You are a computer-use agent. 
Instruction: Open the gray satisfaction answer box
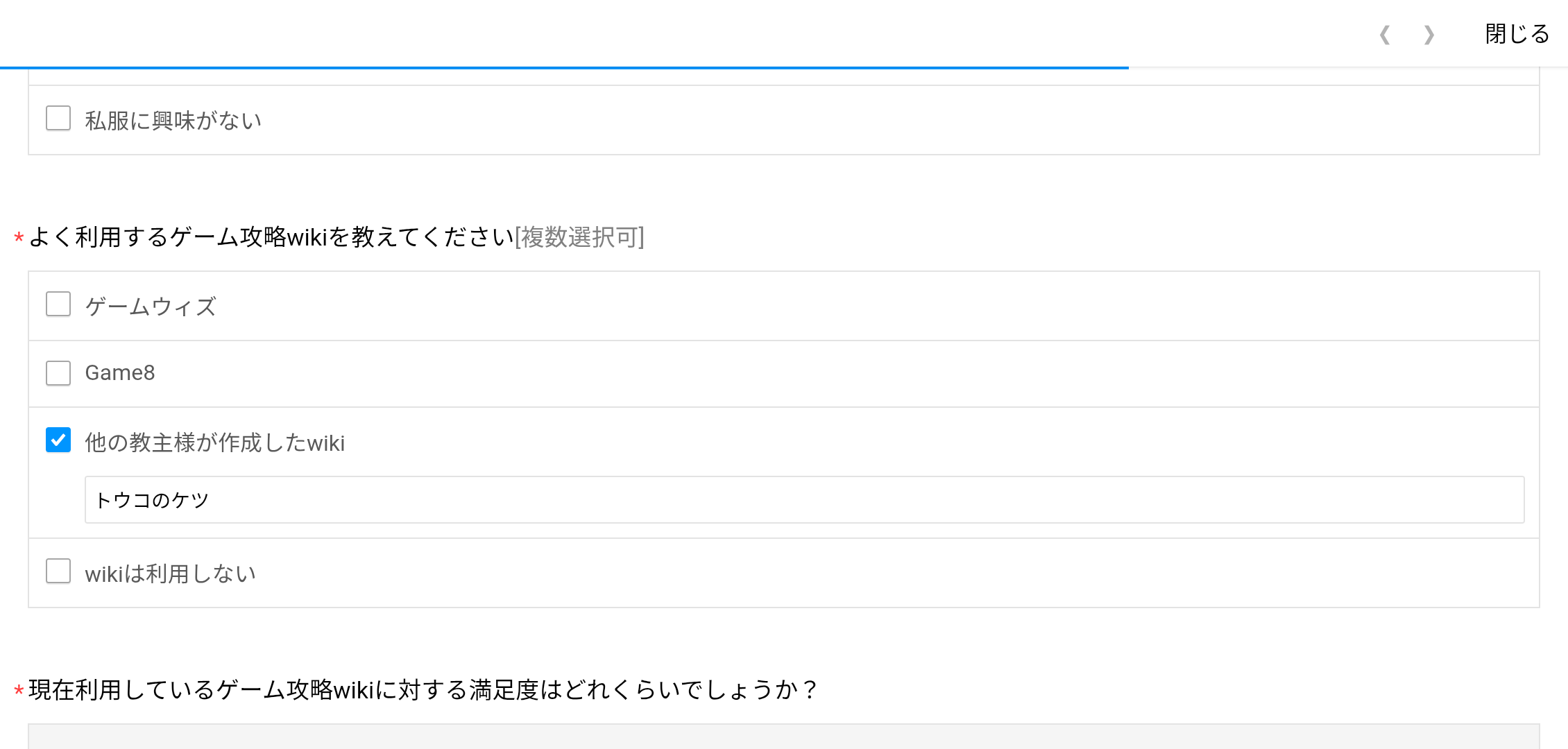pos(783,737)
